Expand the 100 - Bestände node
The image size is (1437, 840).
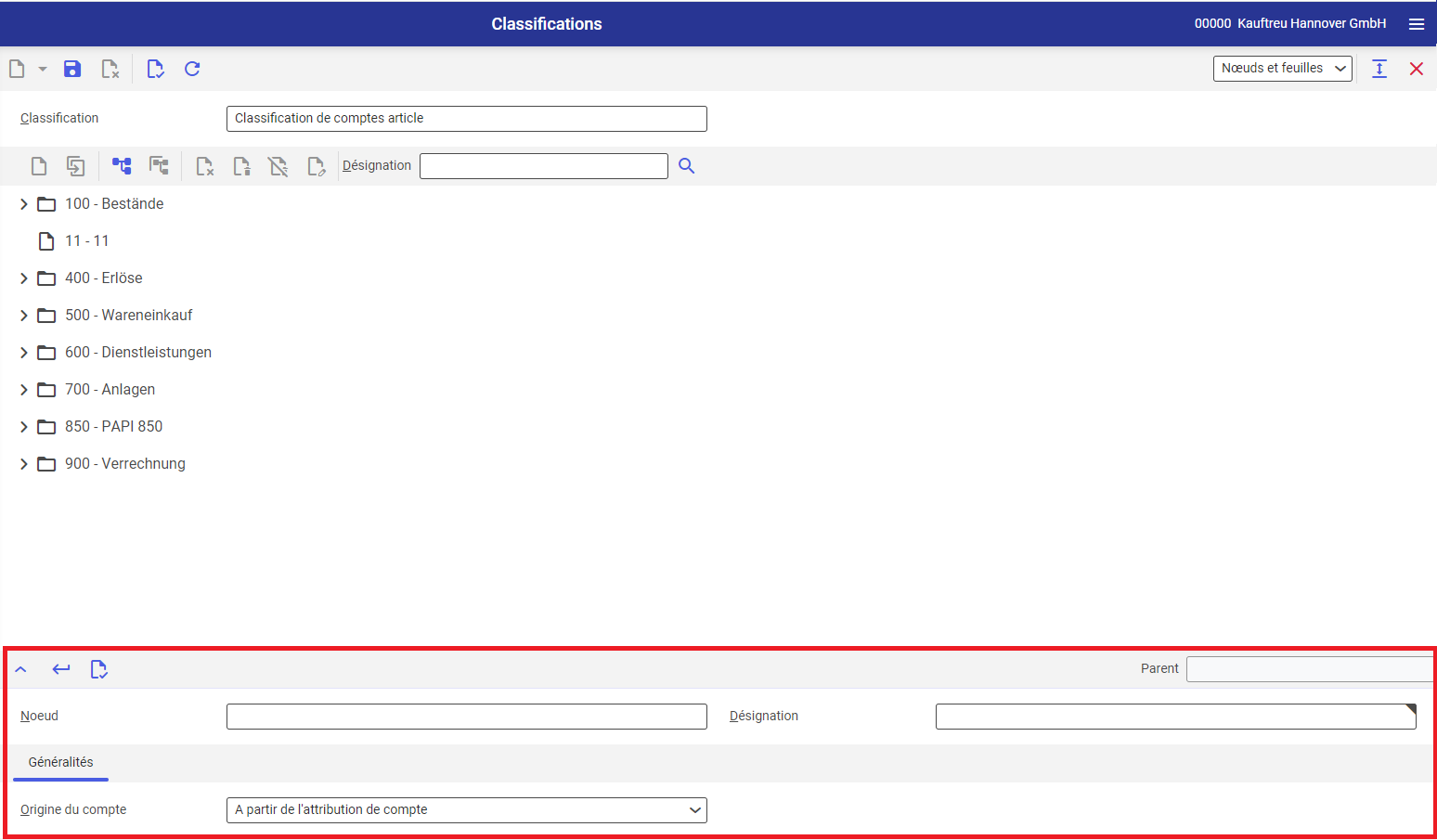[24, 204]
